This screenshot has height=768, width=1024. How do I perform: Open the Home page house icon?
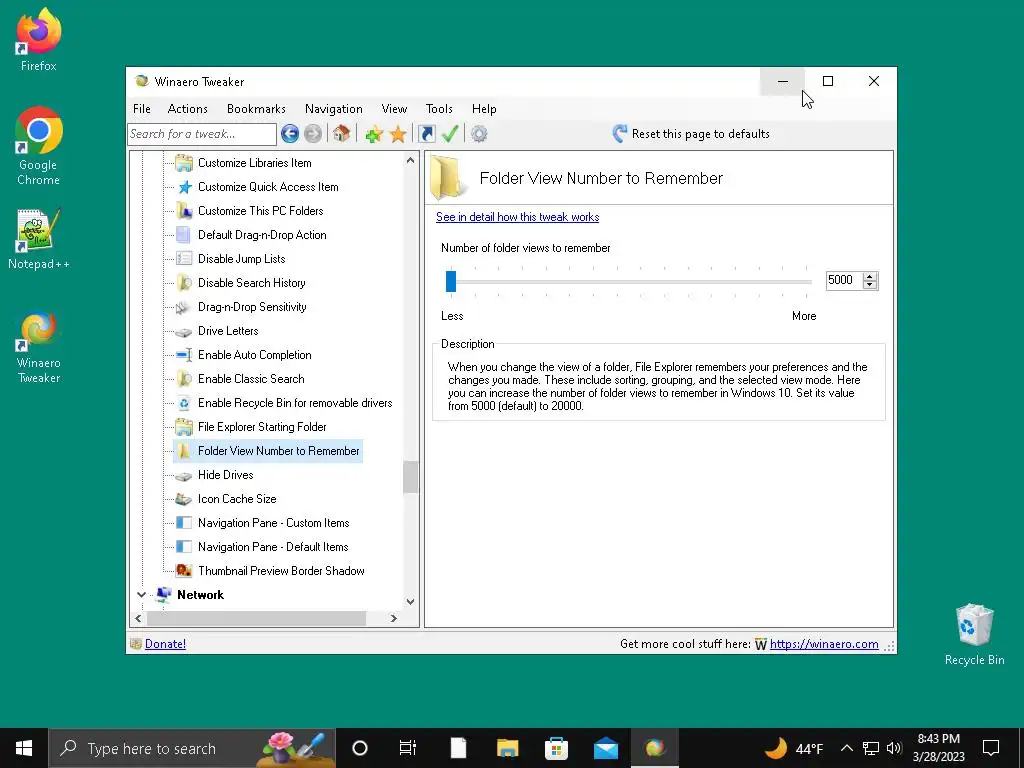tap(341, 133)
